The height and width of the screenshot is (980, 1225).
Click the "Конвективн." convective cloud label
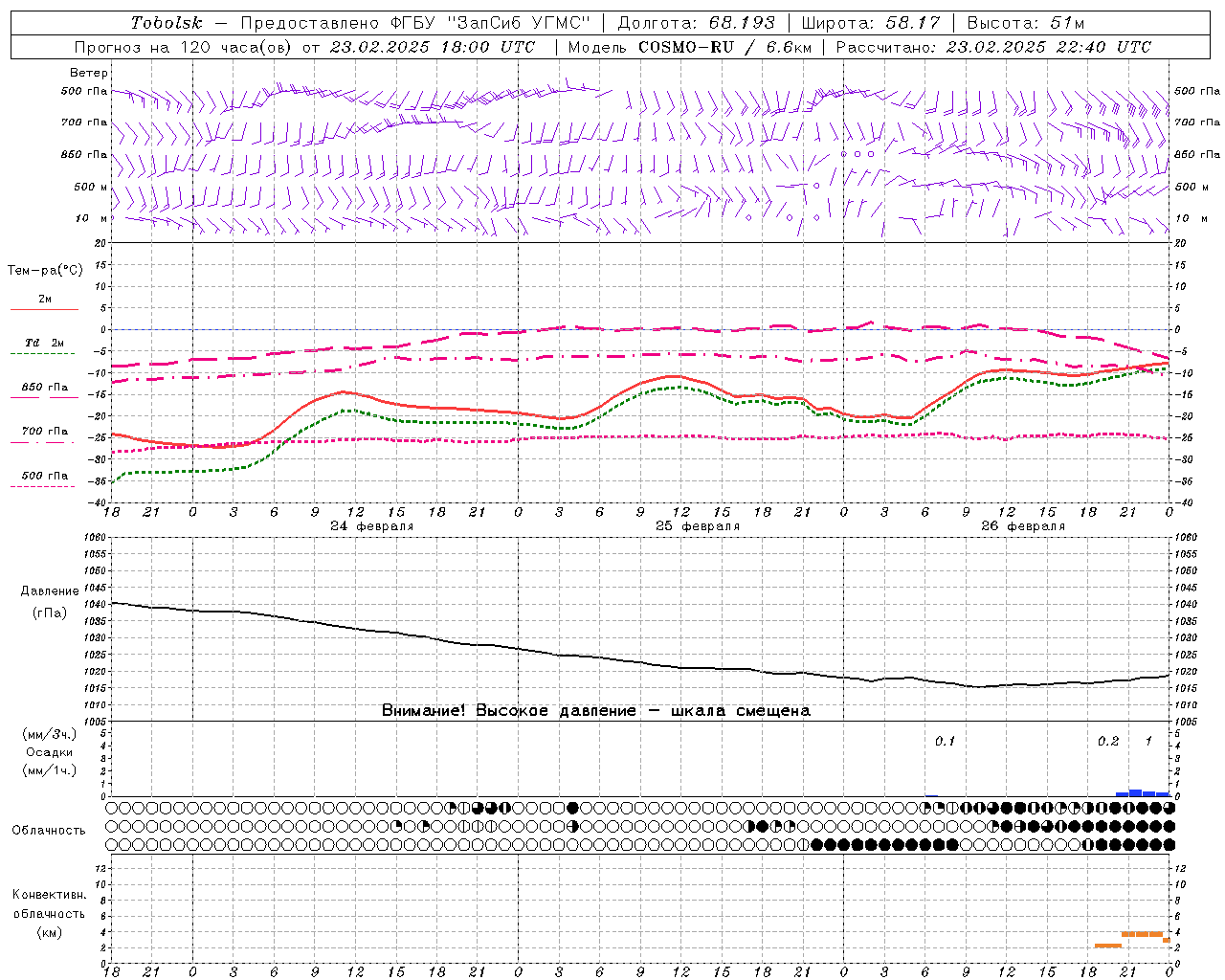pyautogui.click(x=49, y=895)
